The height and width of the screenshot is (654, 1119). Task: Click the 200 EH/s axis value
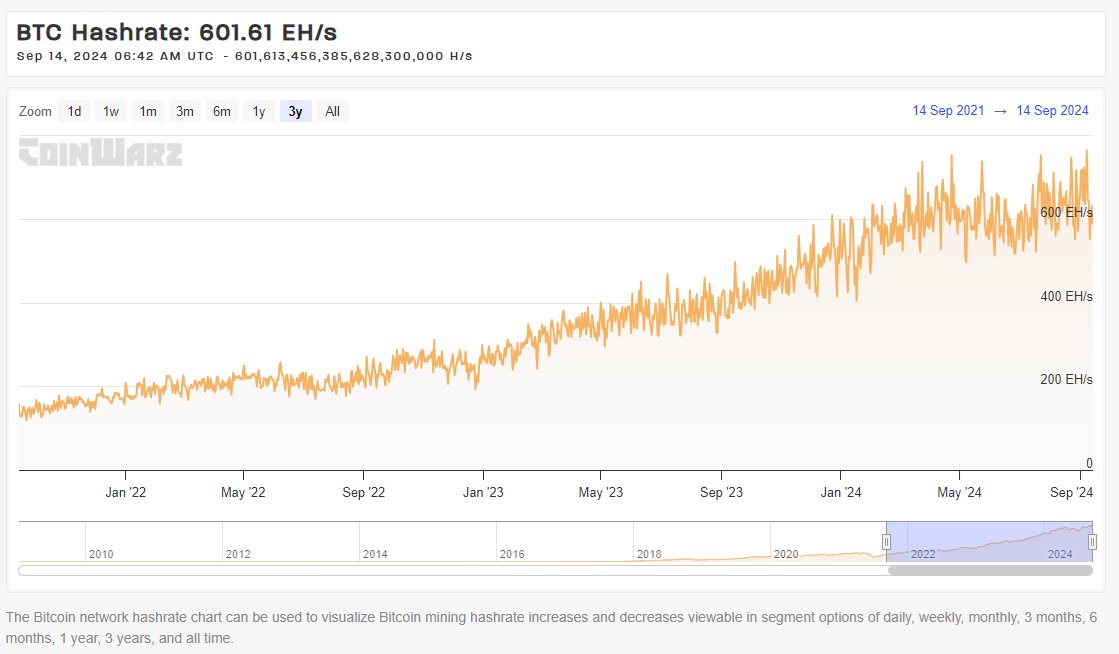[x=1066, y=379]
